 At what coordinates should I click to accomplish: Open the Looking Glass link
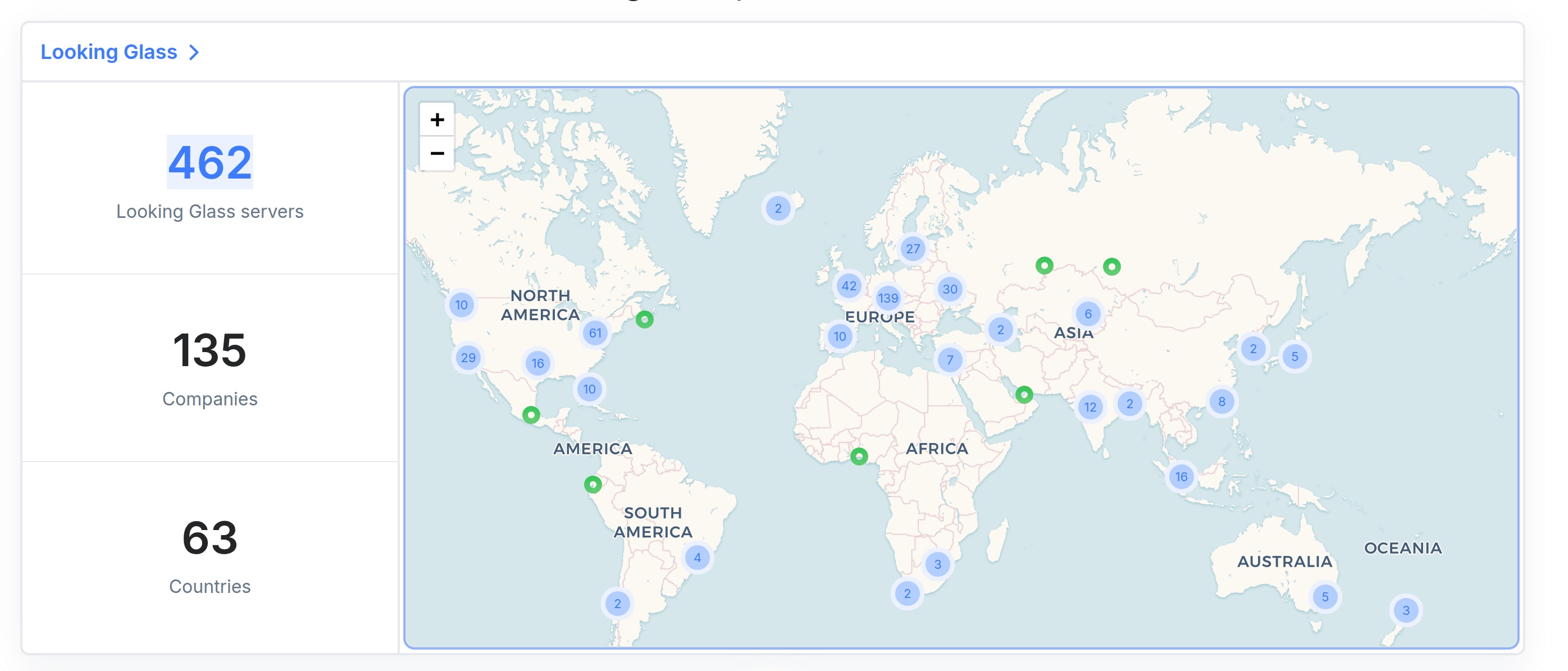click(x=108, y=52)
